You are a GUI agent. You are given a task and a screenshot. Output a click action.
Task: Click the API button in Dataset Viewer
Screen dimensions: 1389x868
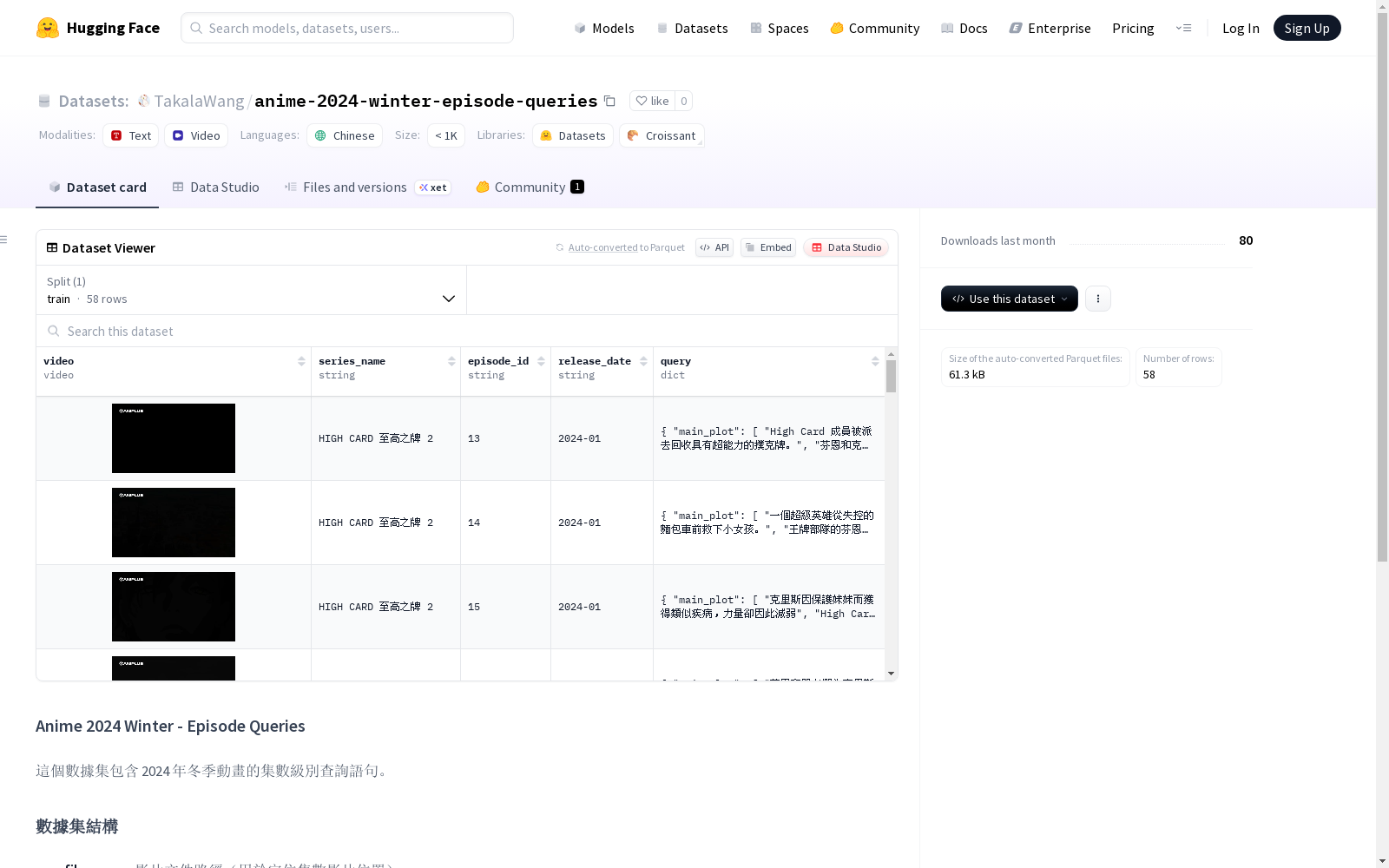click(714, 247)
